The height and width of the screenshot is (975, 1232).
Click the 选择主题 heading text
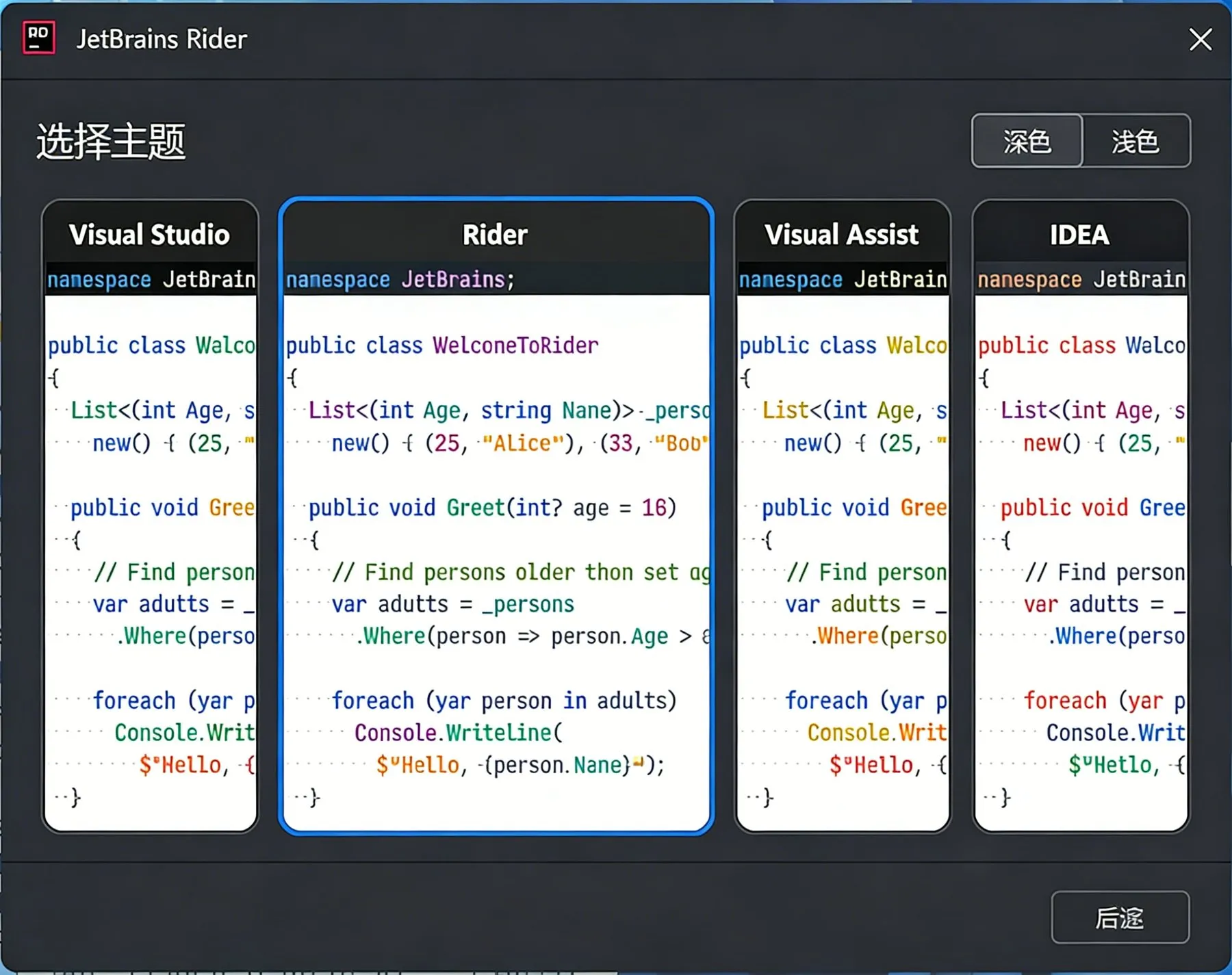[x=111, y=142]
